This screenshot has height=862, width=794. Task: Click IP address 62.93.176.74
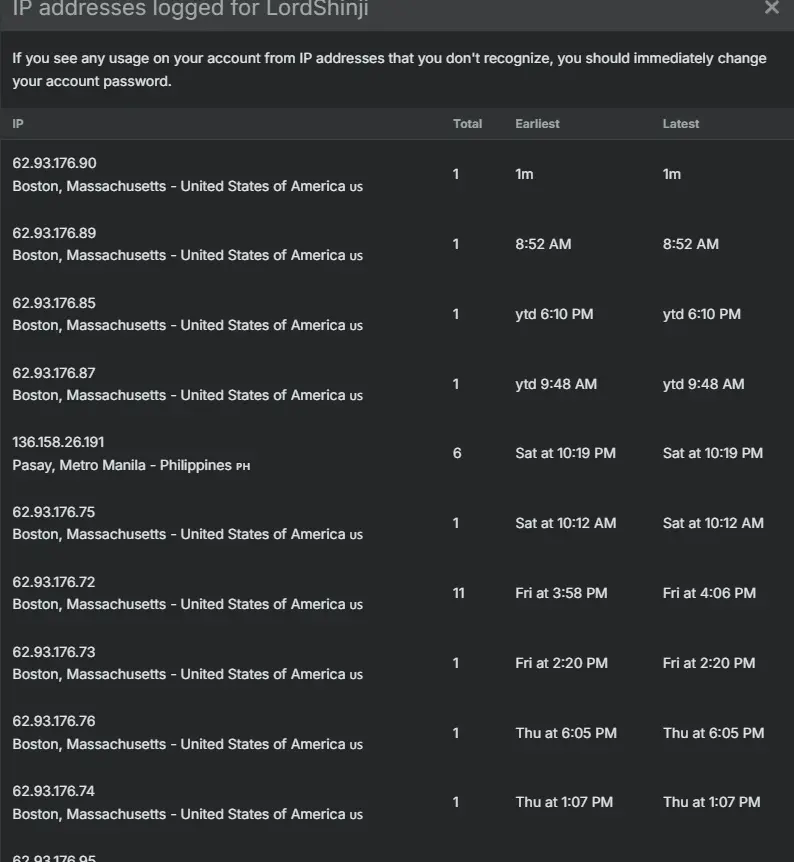(54, 791)
